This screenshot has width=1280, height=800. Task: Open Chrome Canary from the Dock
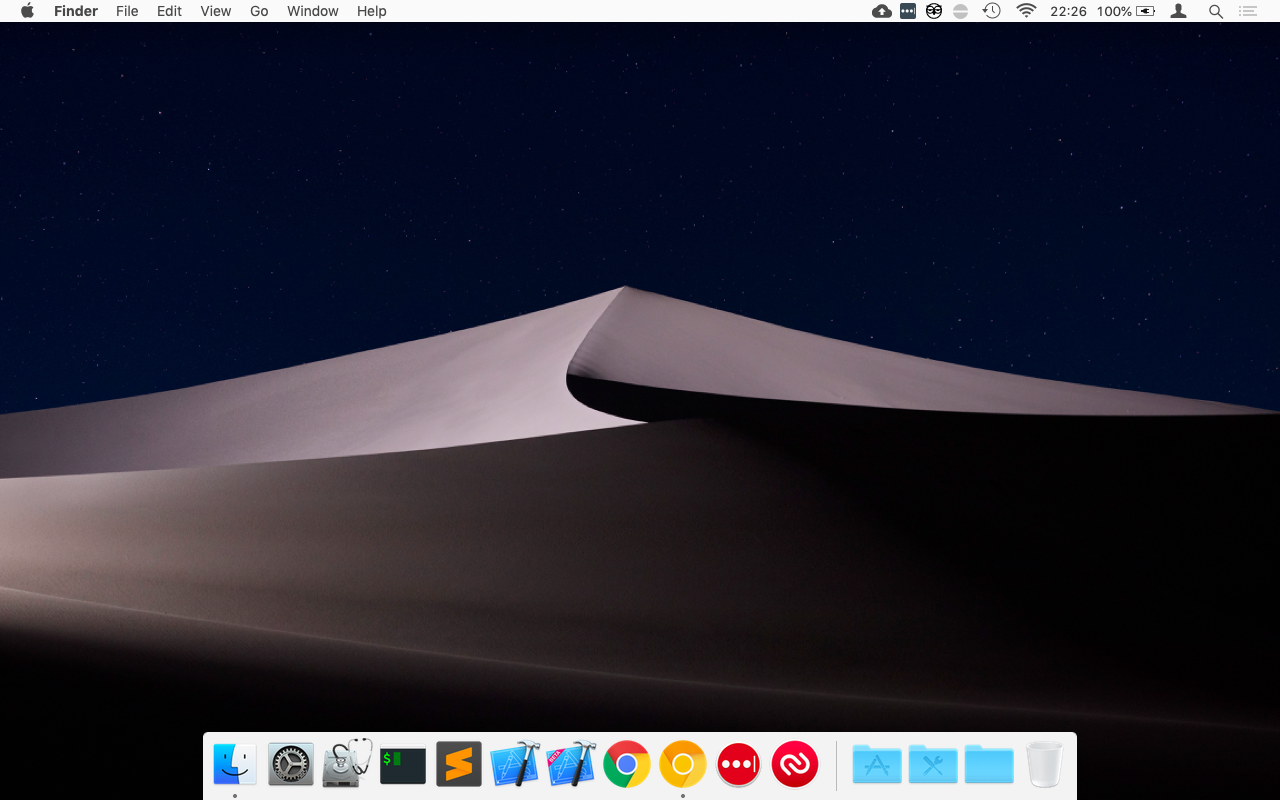tap(683, 765)
